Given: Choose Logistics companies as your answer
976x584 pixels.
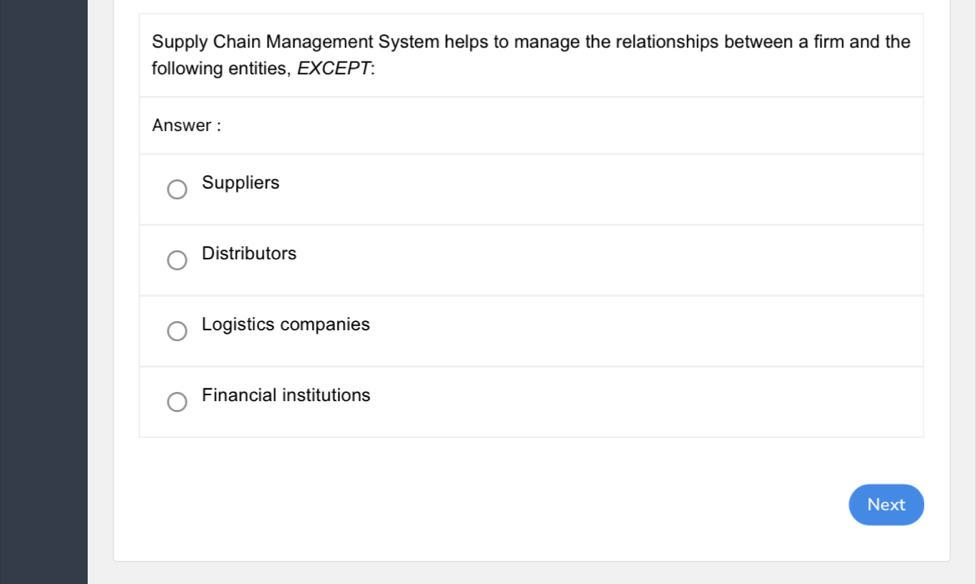Looking at the screenshot, I should (177, 331).
